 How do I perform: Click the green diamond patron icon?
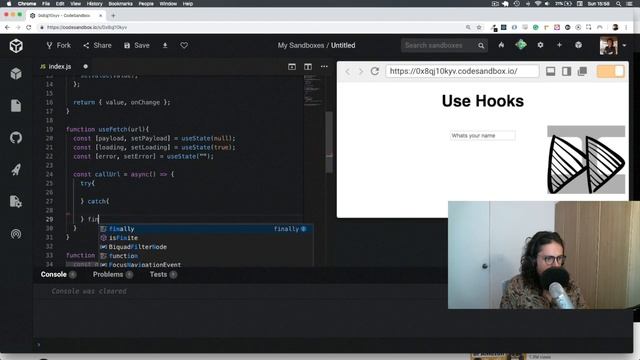click(521, 45)
